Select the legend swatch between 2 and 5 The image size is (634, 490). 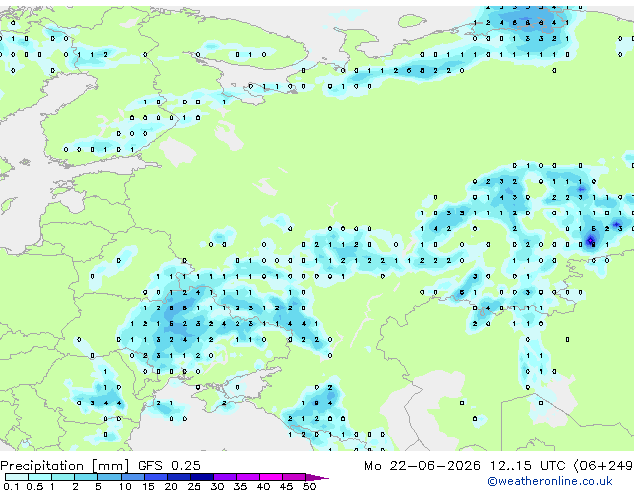pyautogui.click(x=86, y=477)
